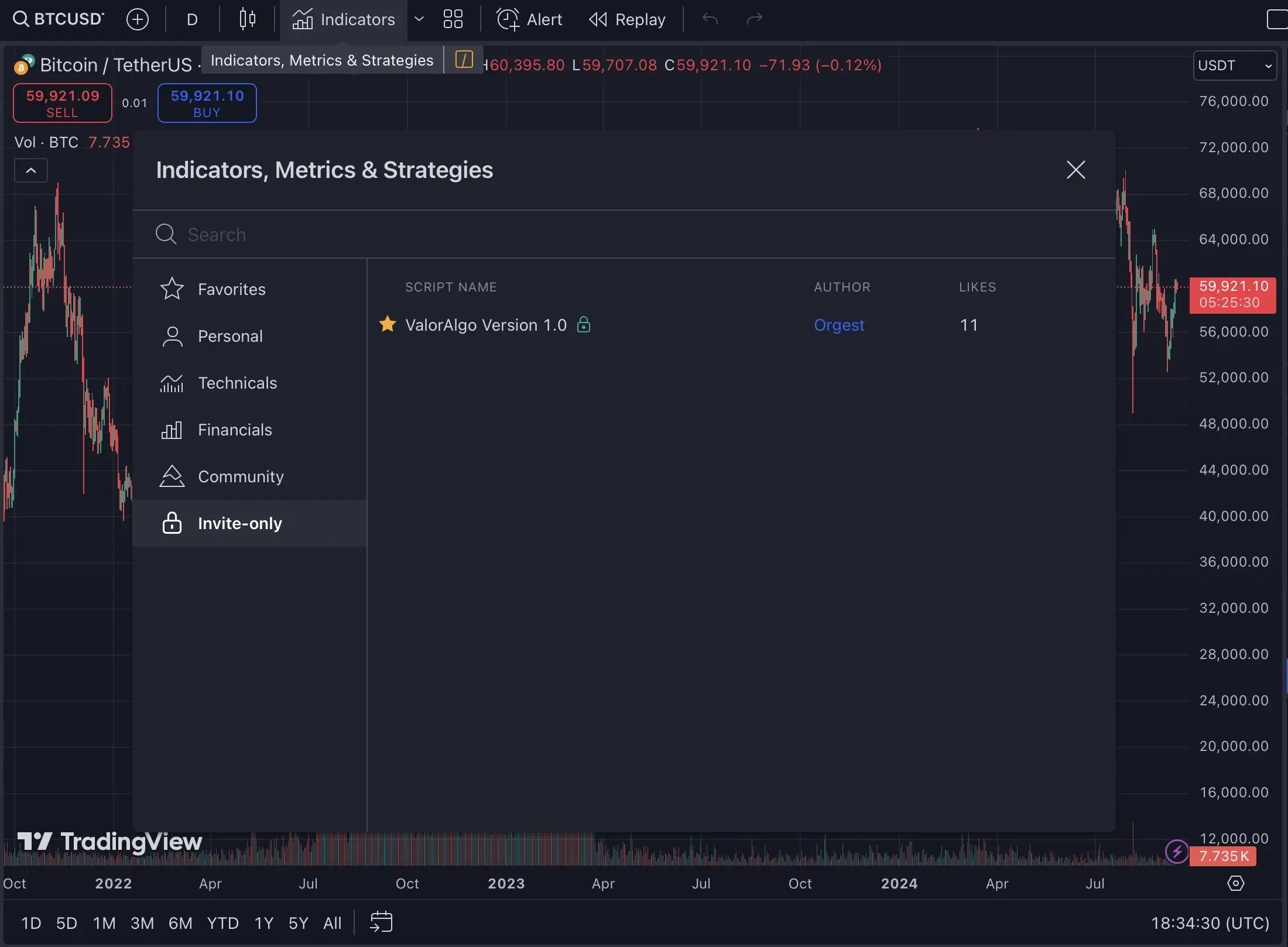Expand the favorite indicators chevron
Screen dimensions: 1288x947
[x=419, y=19]
